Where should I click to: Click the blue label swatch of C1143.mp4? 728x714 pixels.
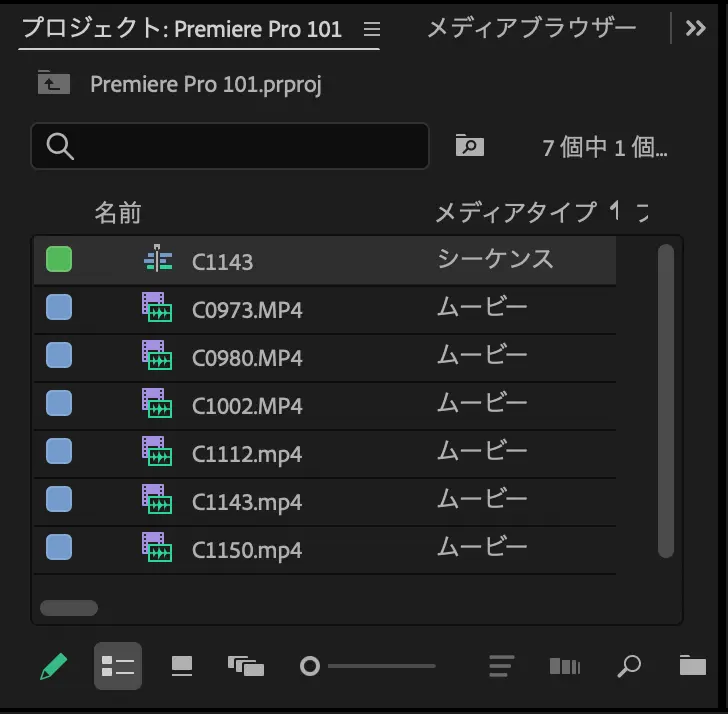59,499
